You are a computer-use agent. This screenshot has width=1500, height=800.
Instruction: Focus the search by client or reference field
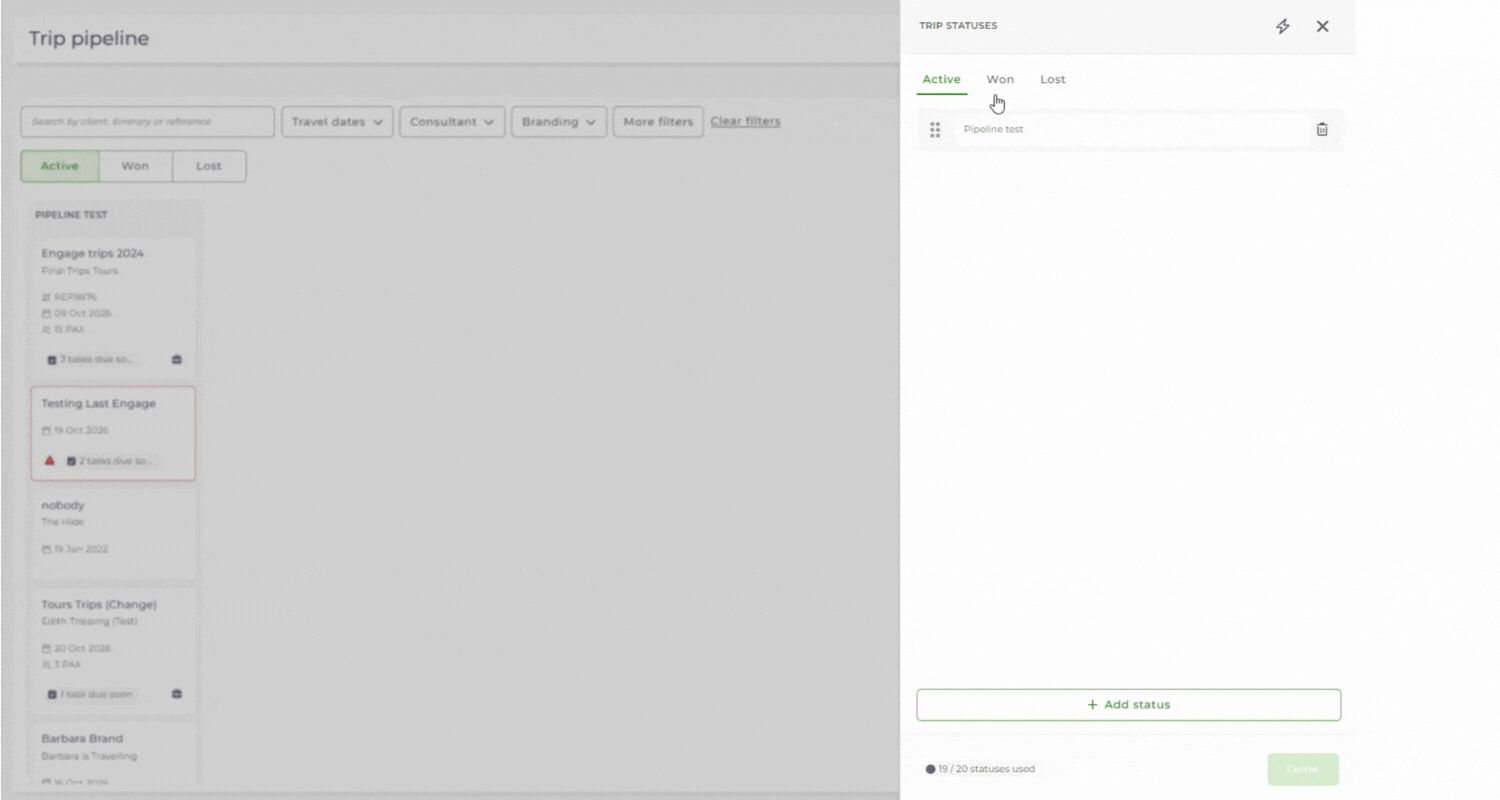pos(147,122)
